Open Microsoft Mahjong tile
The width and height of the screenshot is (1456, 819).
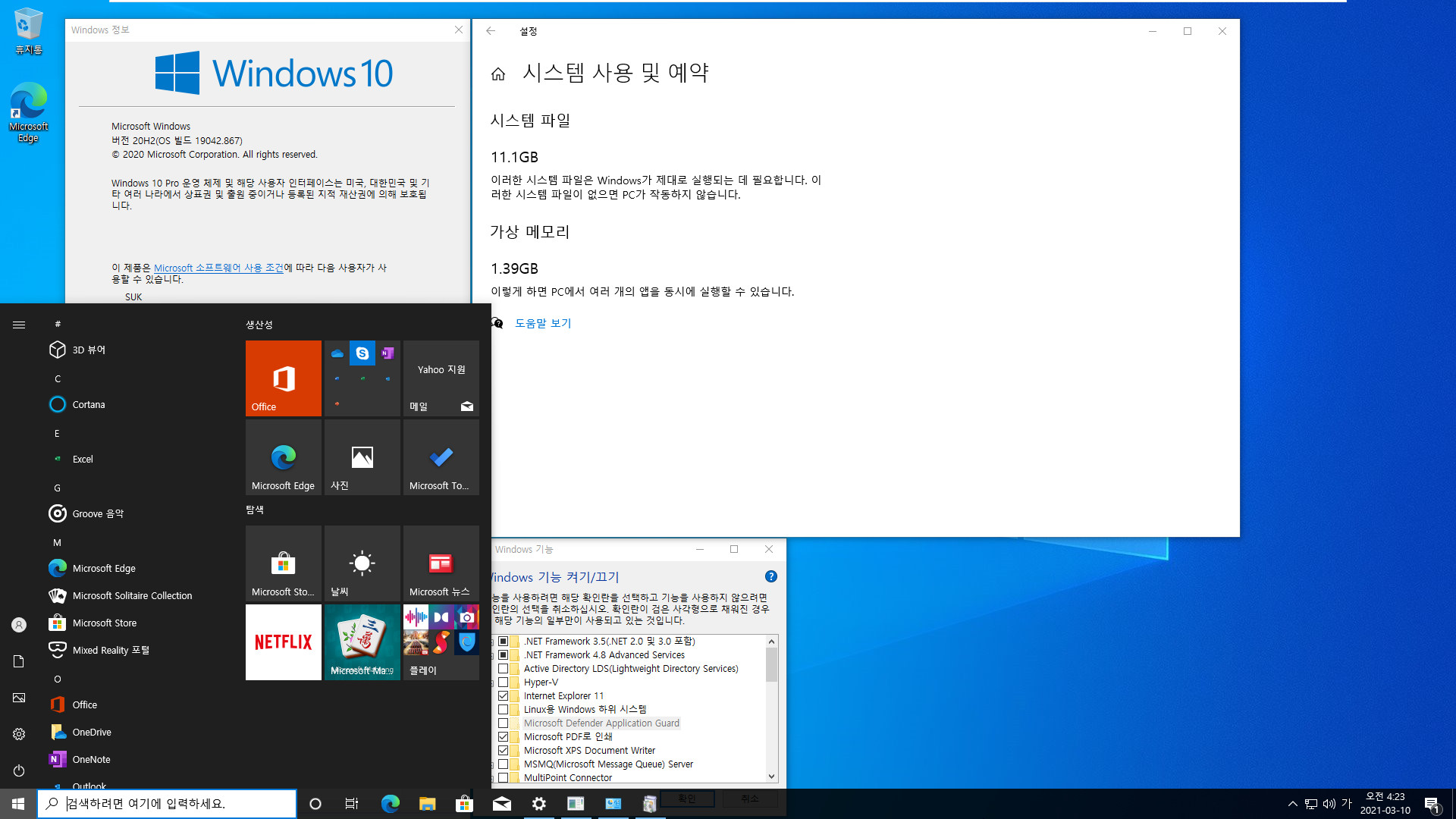361,642
